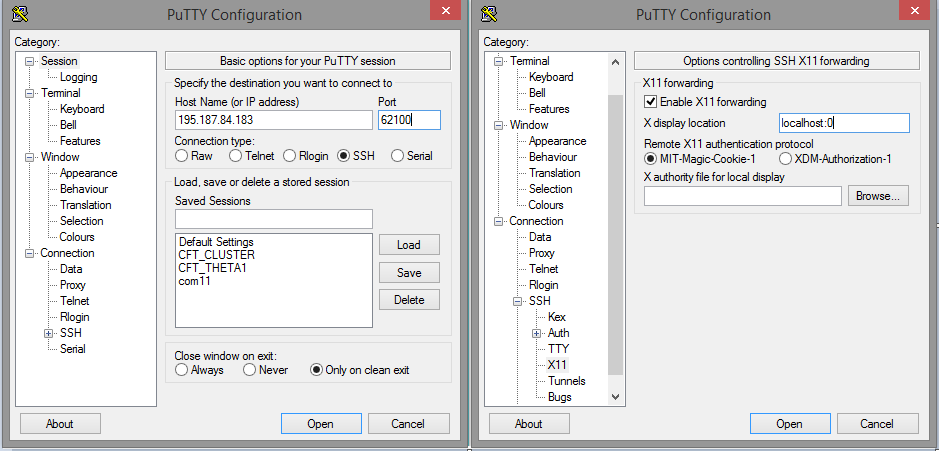The width and height of the screenshot is (939, 451).
Task: Select CFT_THETA1 saved session
Action: pos(213,268)
